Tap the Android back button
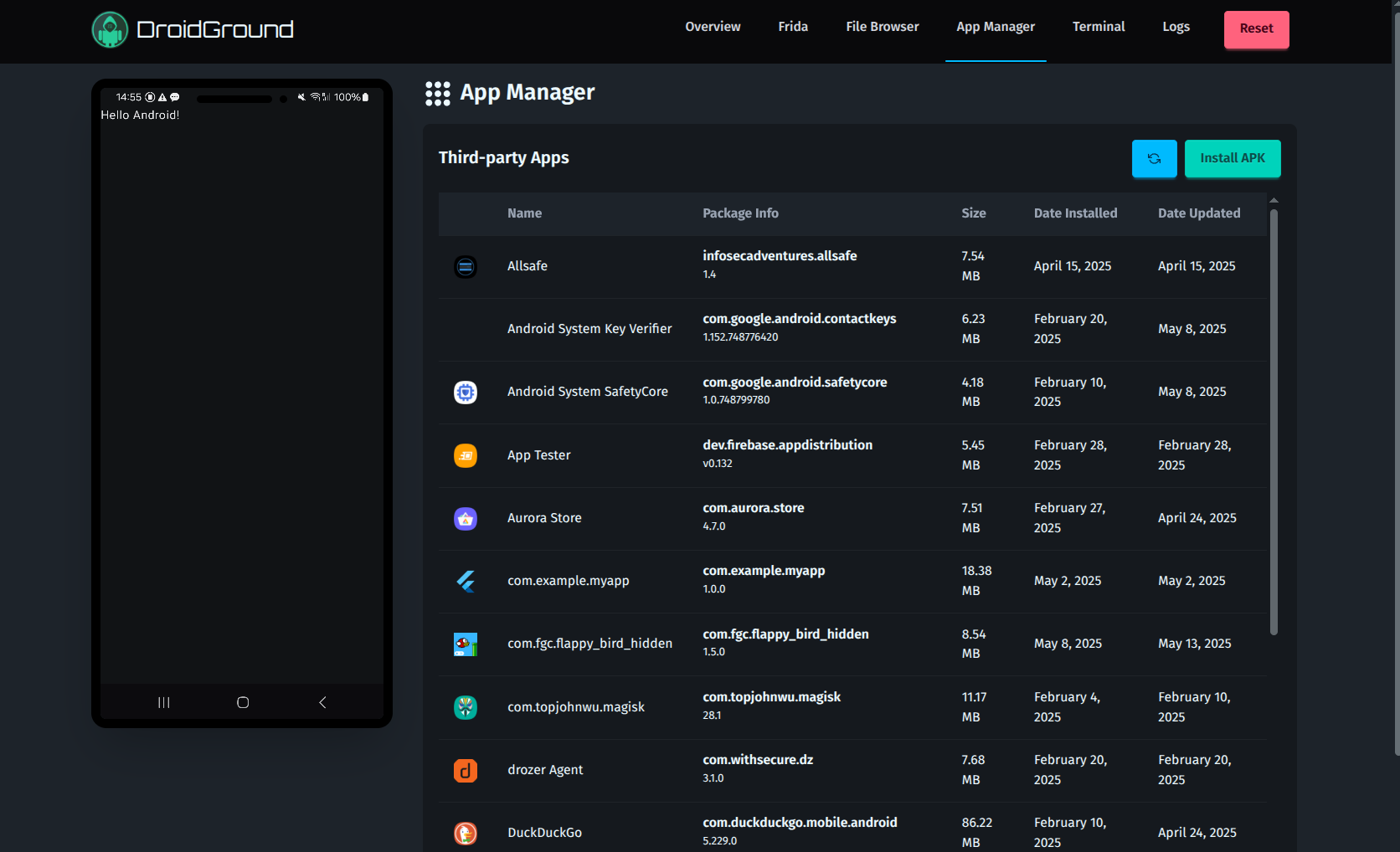This screenshot has width=1400, height=852. (x=322, y=702)
